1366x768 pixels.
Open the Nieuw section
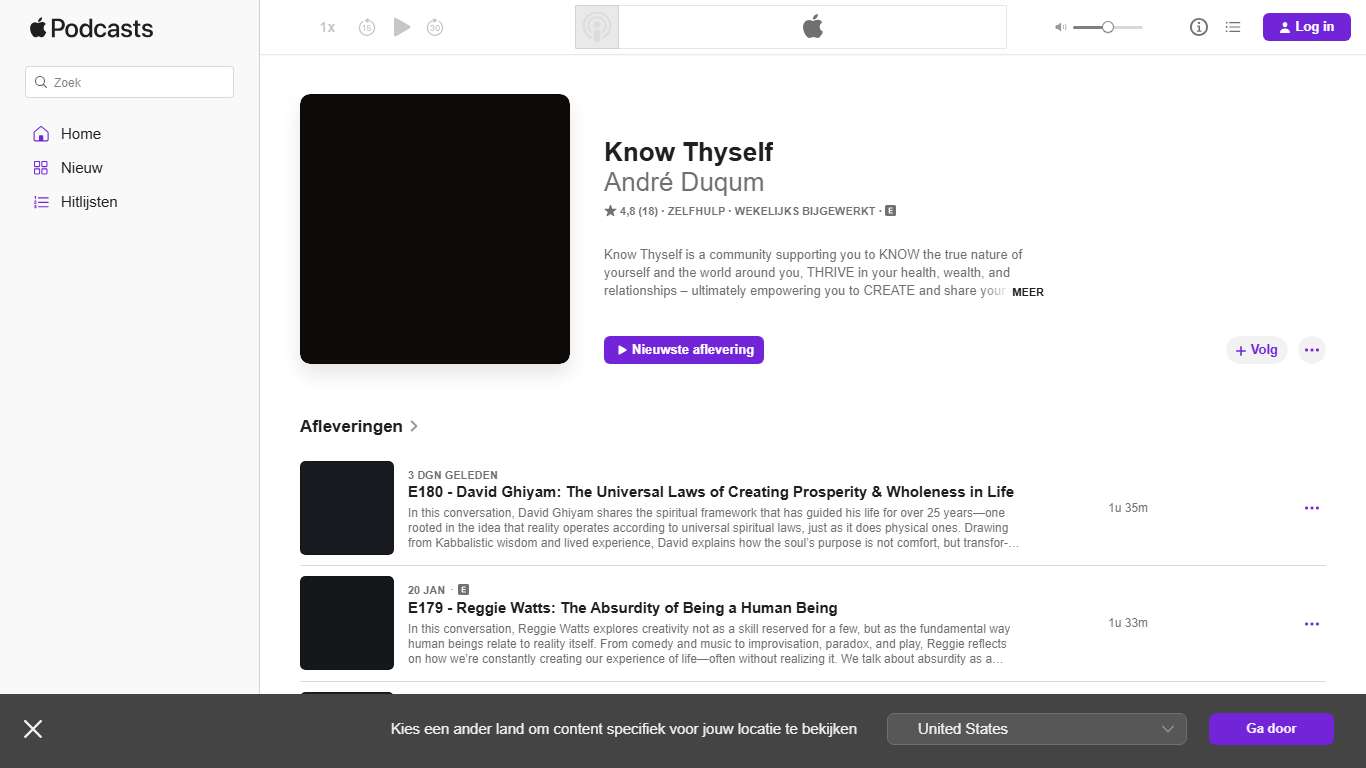point(81,167)
